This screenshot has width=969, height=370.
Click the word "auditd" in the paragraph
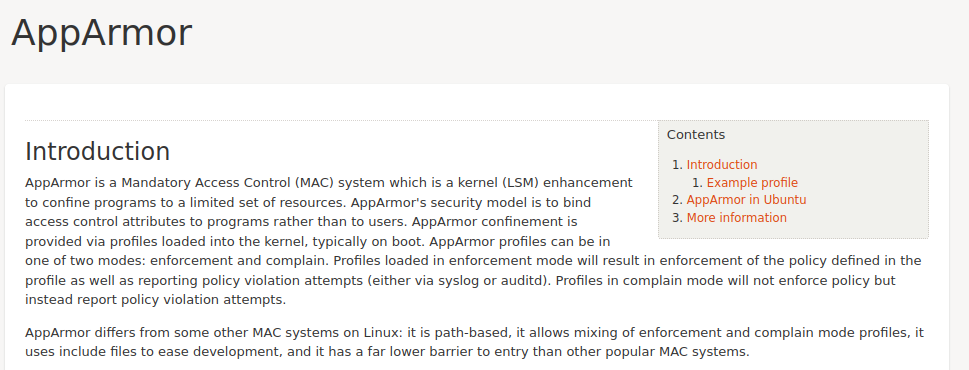click(x=523, y=281)
